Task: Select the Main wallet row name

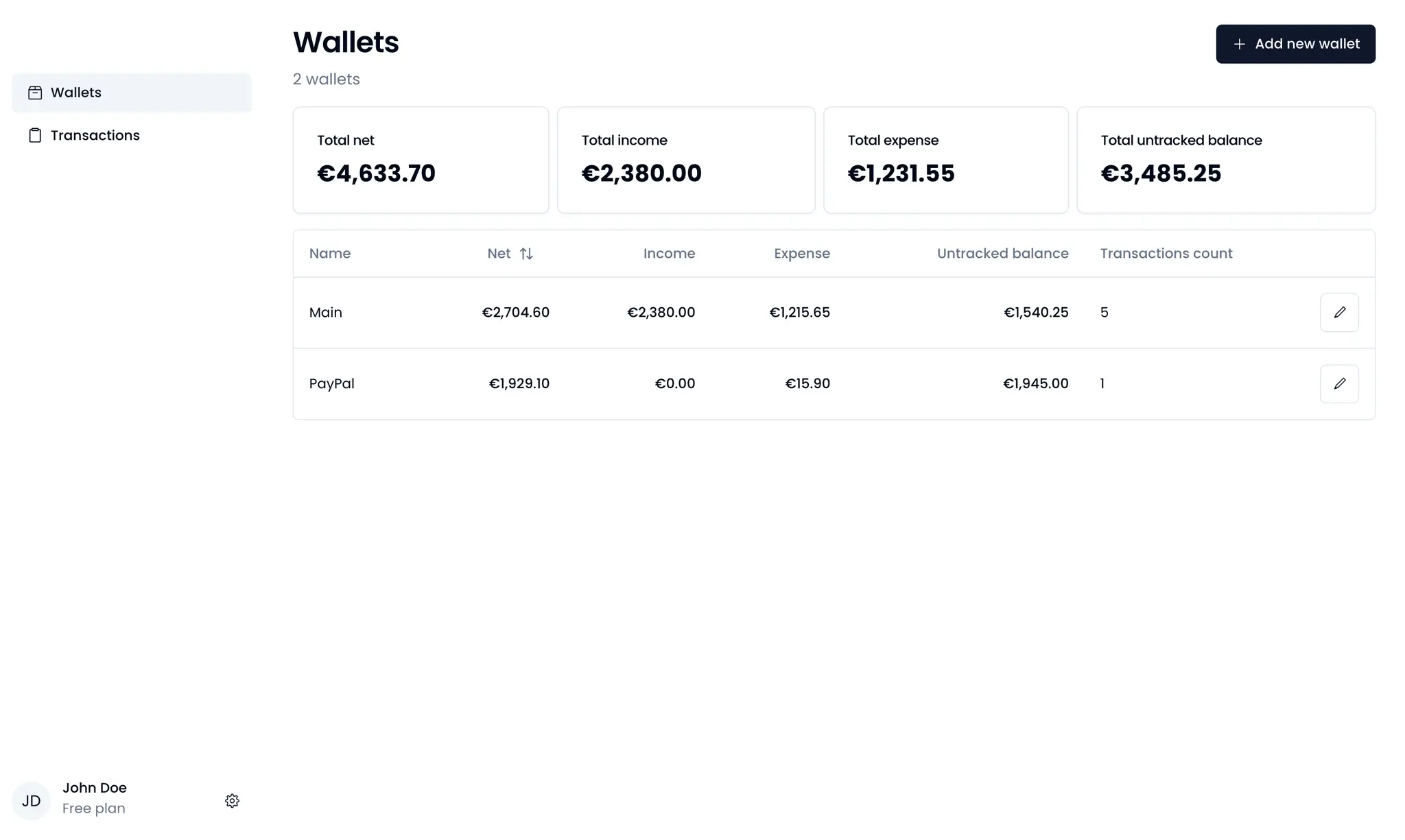Action: click(326, 313)
